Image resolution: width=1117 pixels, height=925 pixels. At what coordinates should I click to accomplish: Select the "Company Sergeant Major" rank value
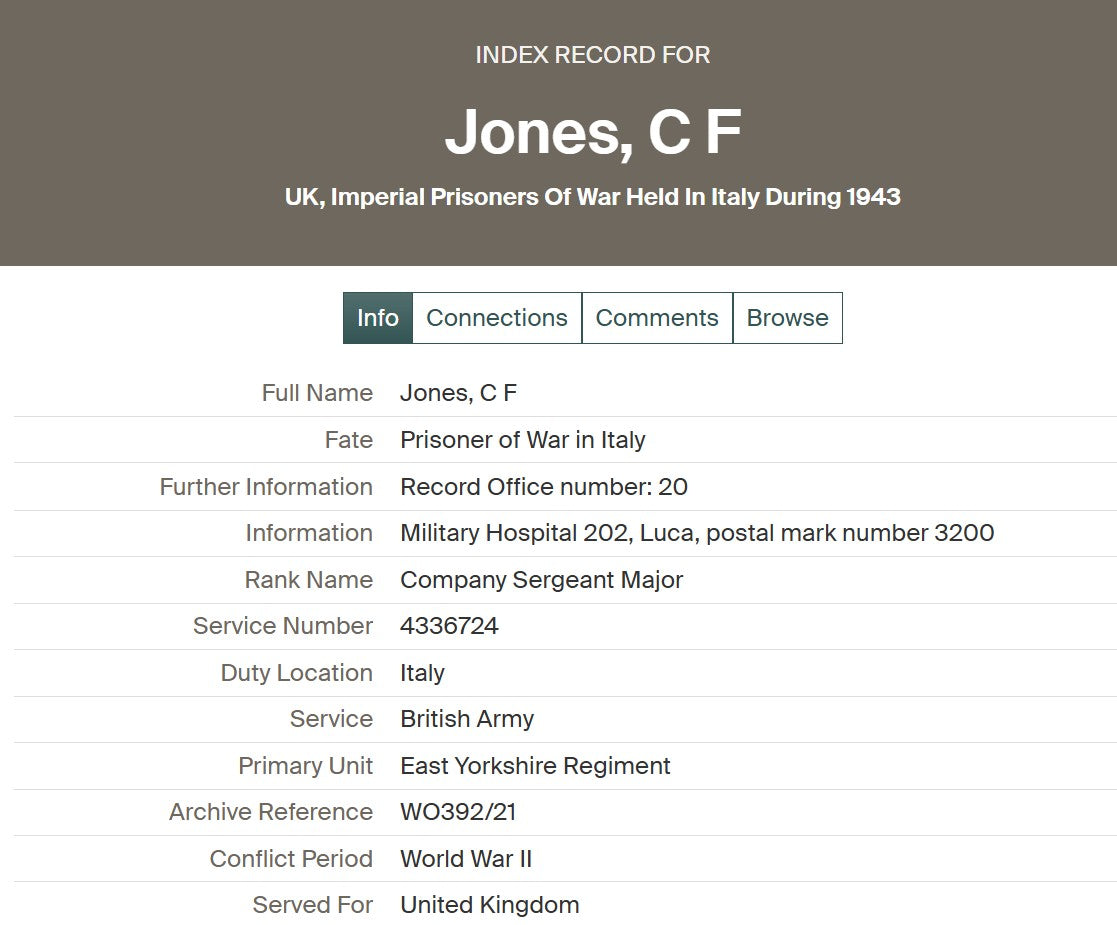click(541, 580)
